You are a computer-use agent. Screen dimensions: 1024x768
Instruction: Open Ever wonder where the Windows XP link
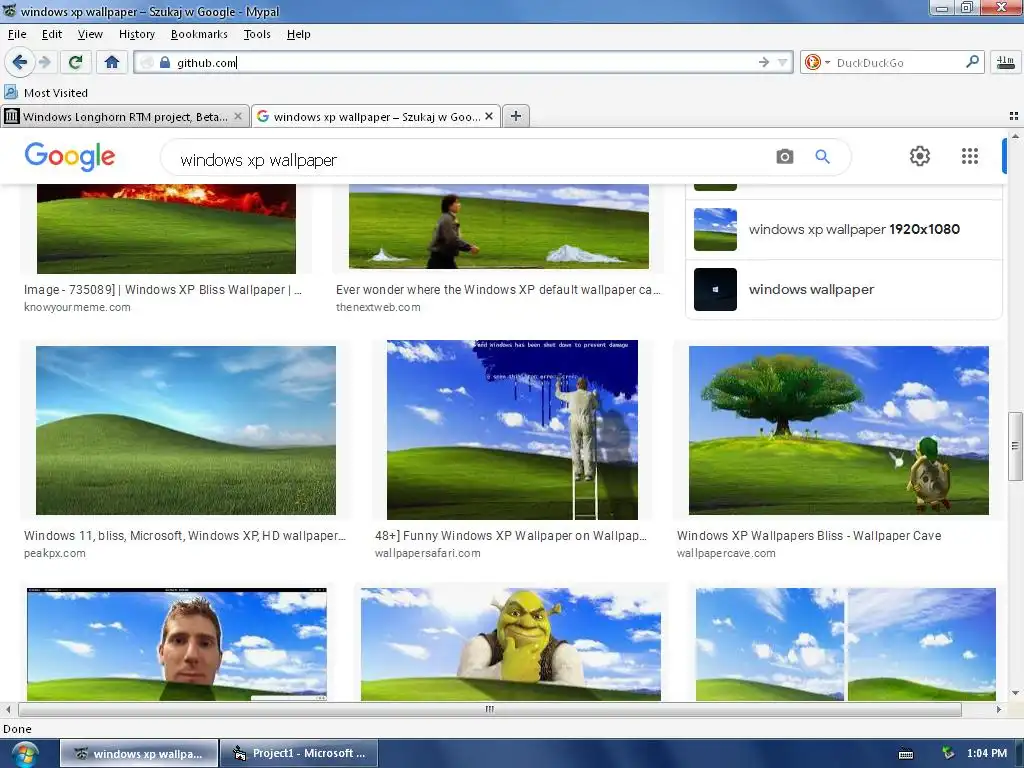click(x=498, y=289)
